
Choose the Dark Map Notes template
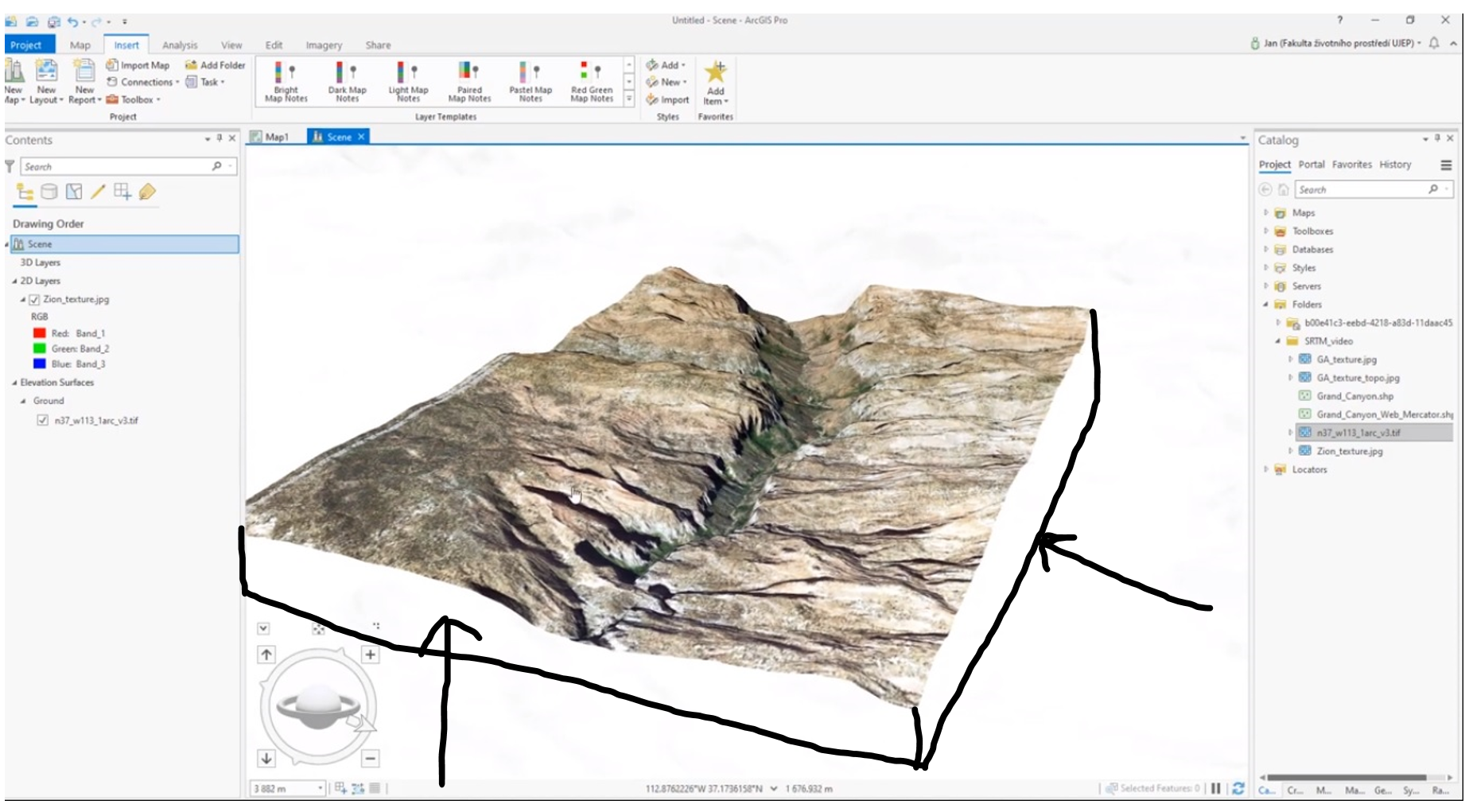coord(348,80)
